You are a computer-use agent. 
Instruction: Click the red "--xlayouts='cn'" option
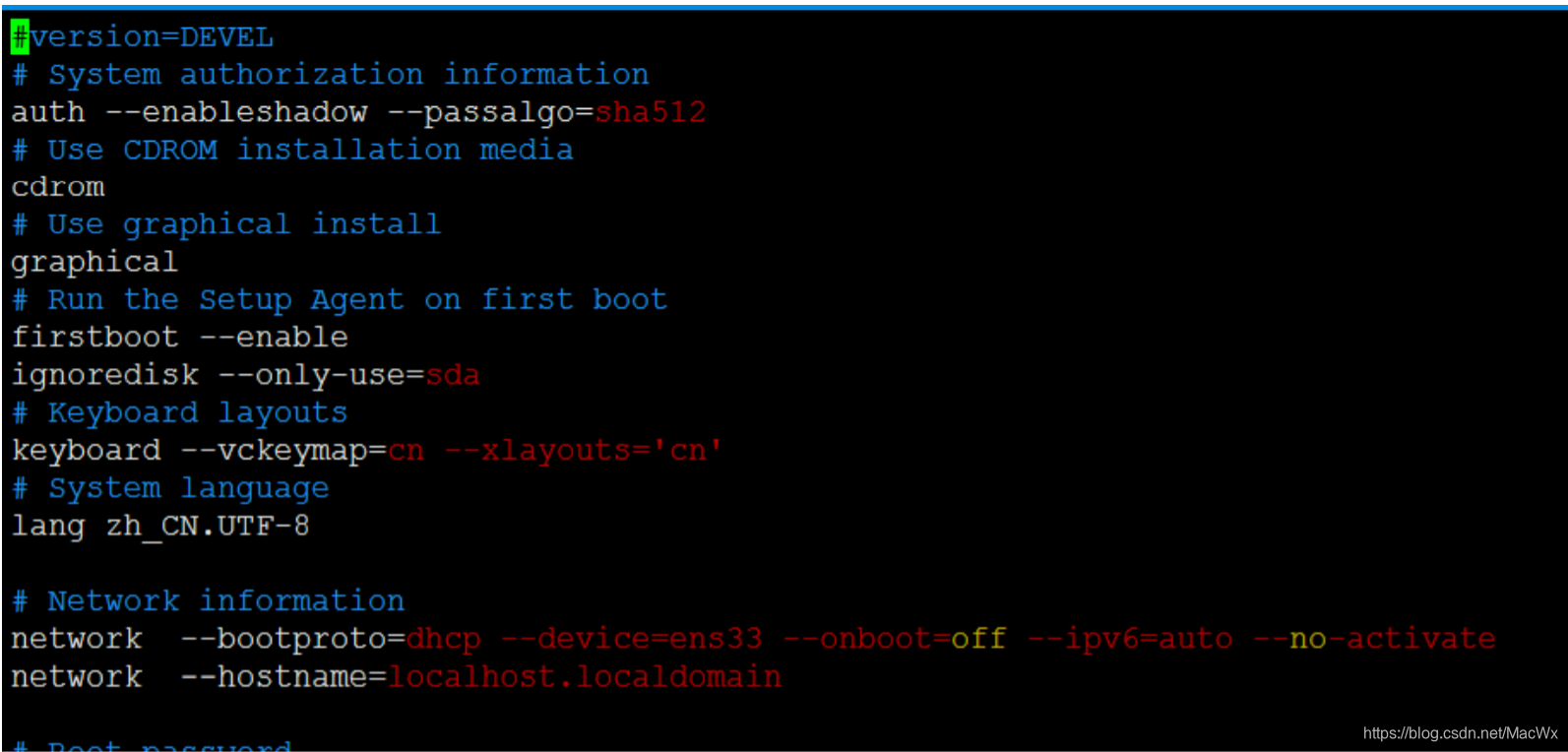584,451
